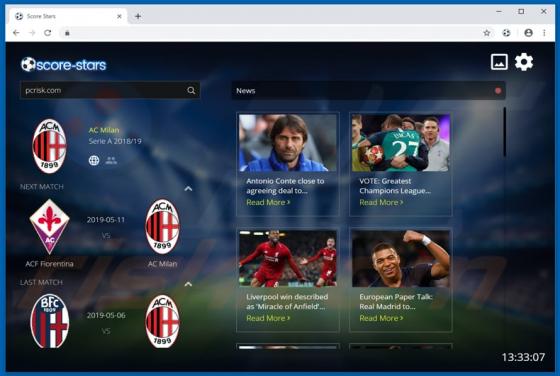Bookmark this page with the star icon
Screen dimensions: 560x376
[486, 33]
